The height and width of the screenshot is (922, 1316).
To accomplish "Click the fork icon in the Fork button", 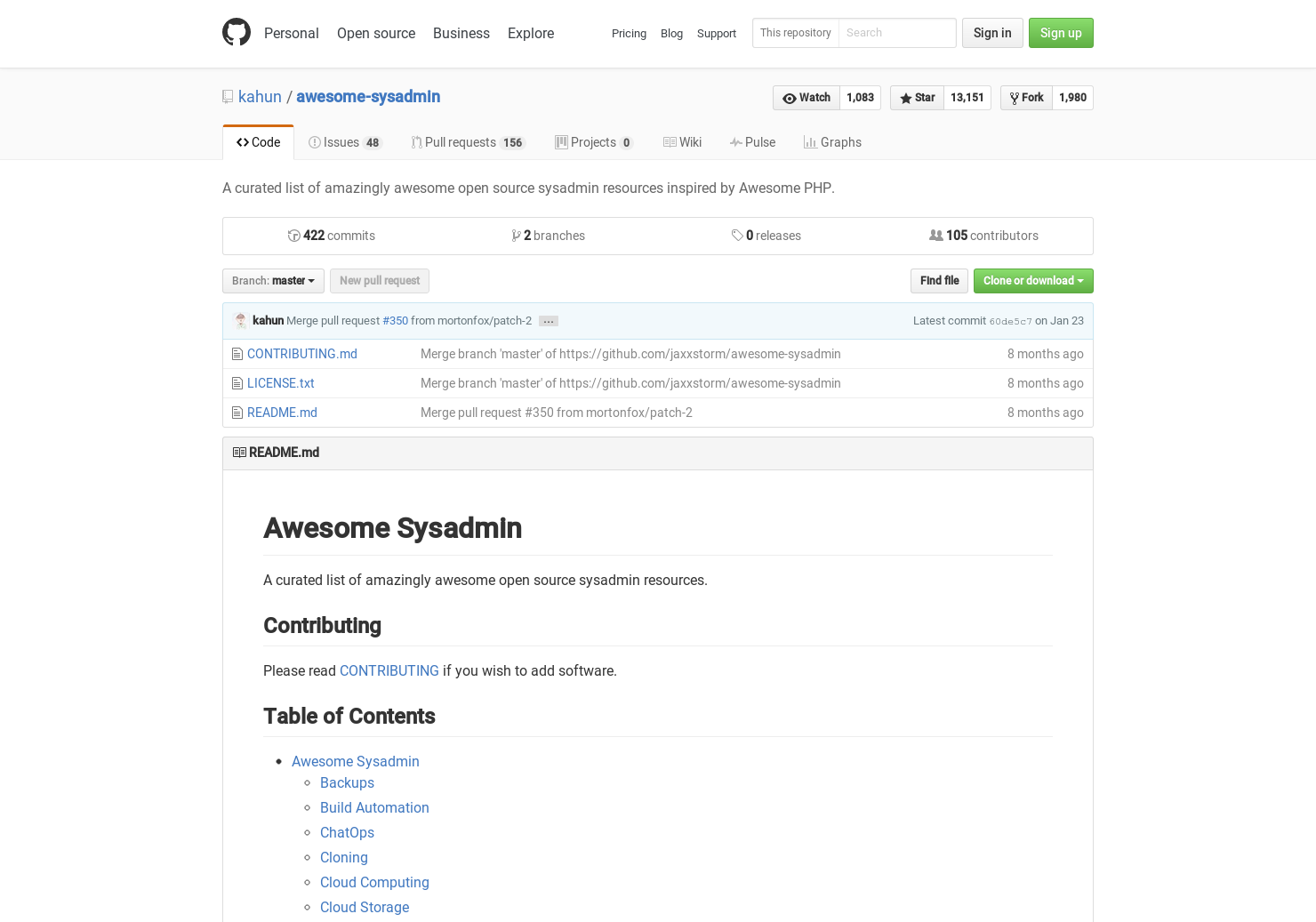I will pyautogui.click(x=1015, y=98).
